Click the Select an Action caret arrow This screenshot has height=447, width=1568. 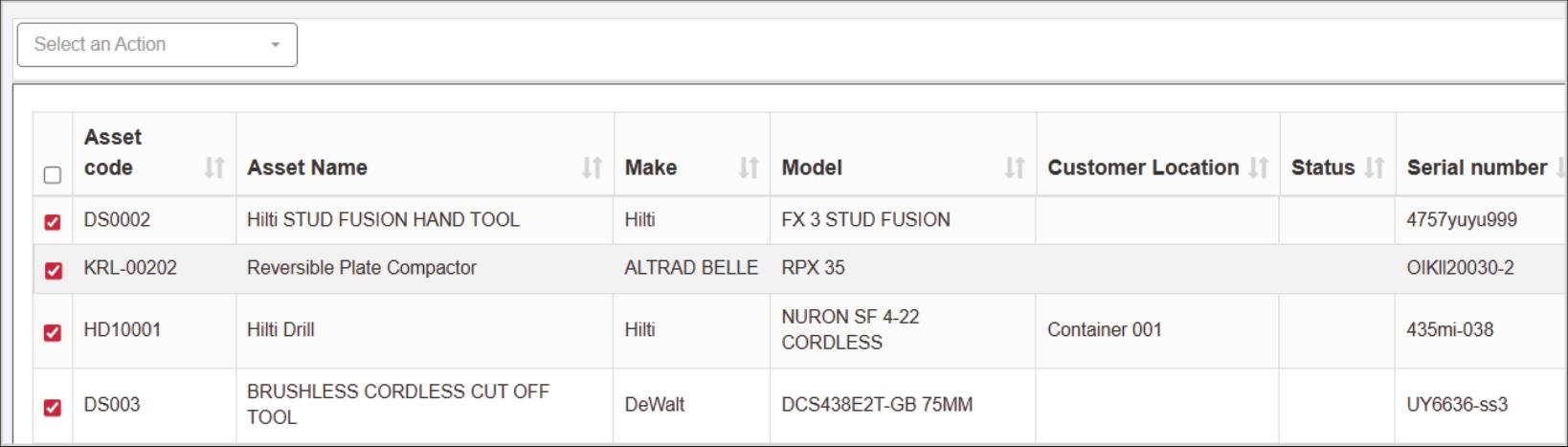(x=276, y=45)
